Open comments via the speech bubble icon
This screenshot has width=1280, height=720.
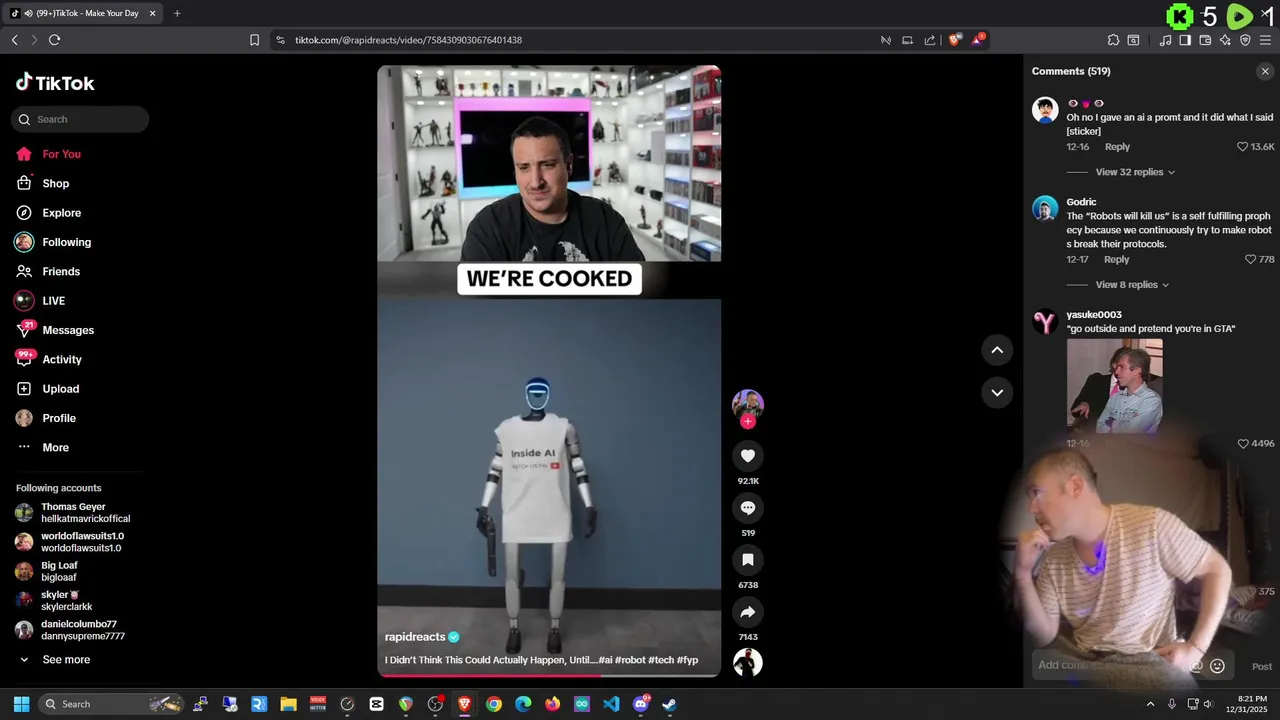pos(747,508)
